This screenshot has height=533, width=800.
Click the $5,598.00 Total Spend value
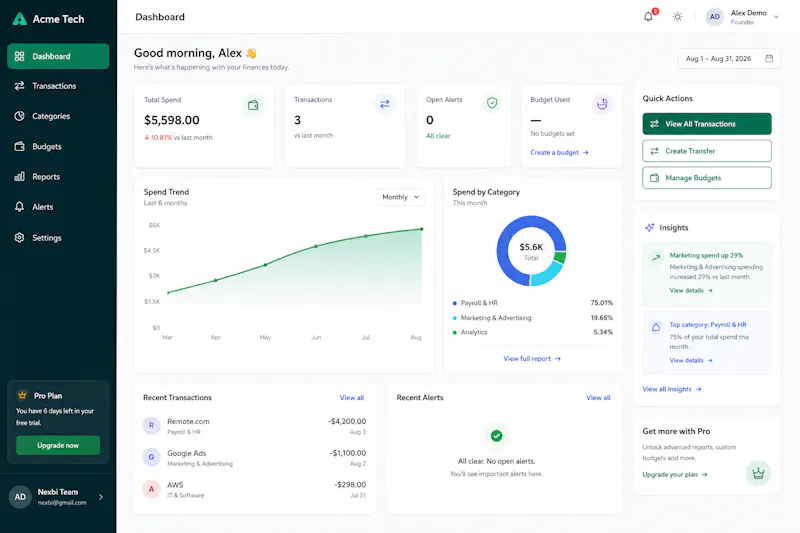172,120
